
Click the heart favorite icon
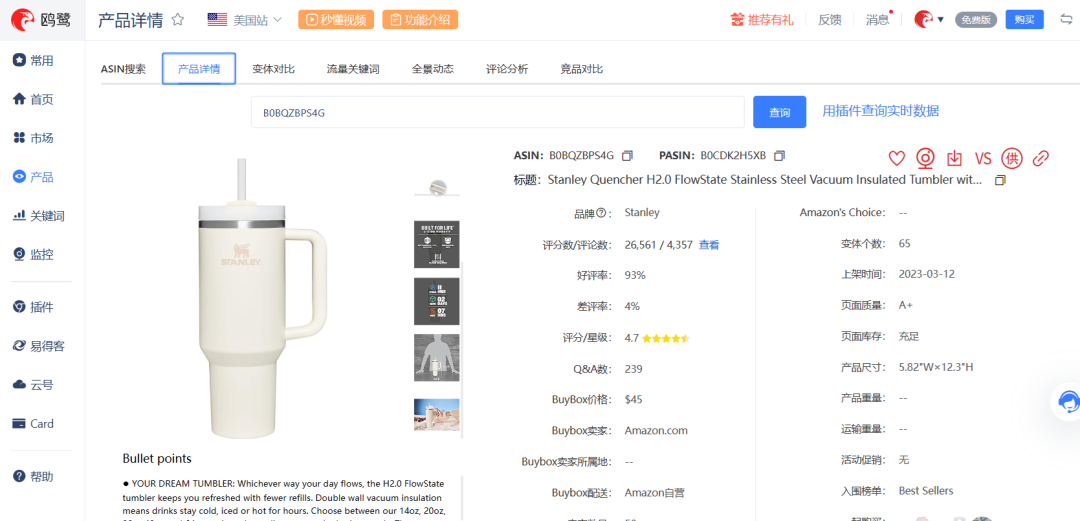pos(896,159)
